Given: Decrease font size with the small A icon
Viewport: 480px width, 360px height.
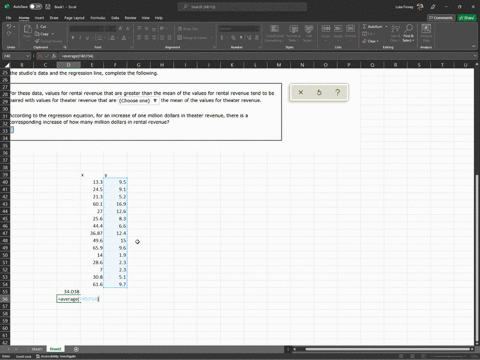Looking at the screenshot, I should [128, 29].
